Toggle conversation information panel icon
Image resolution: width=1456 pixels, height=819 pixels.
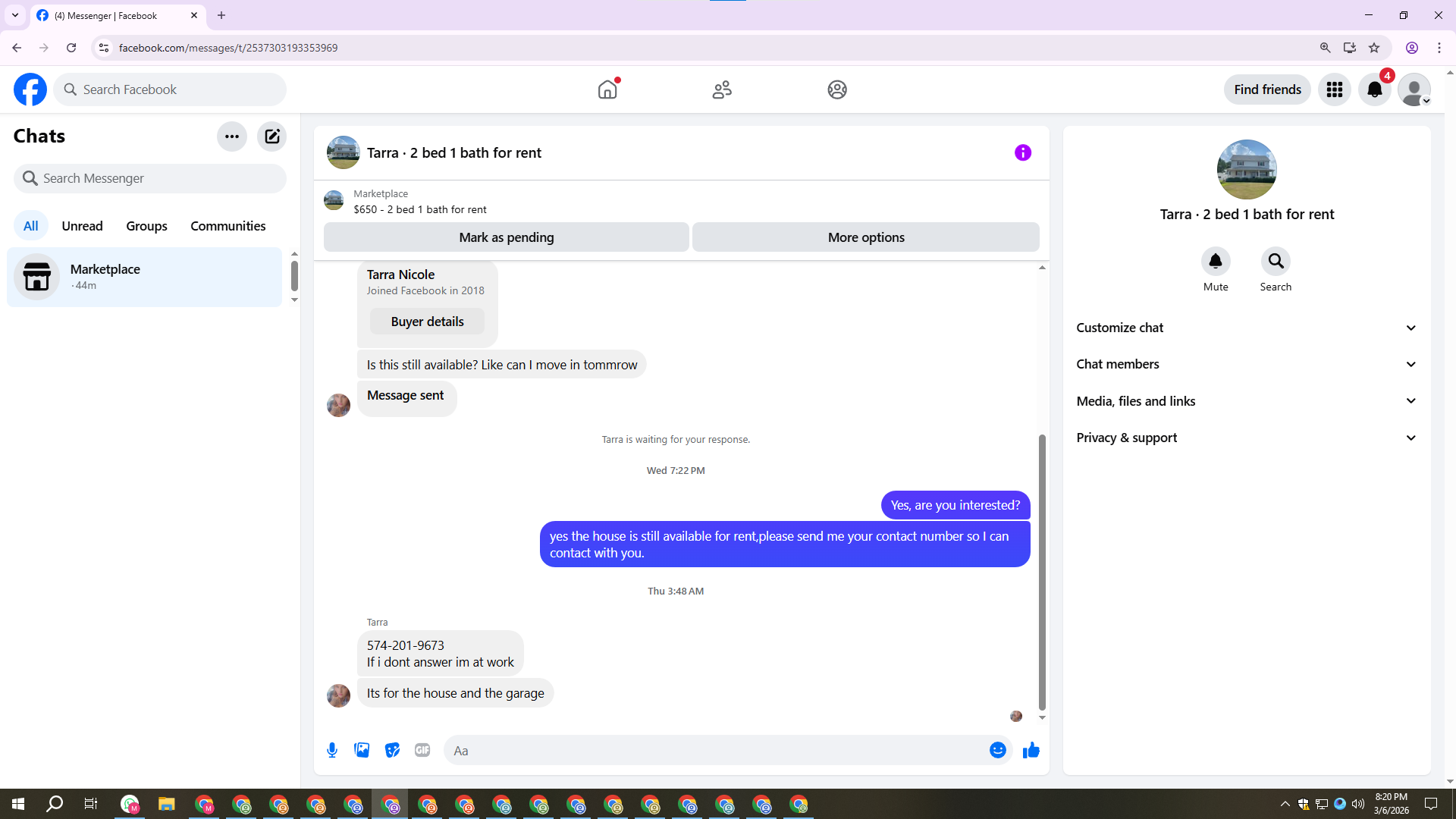coord(1022,152)
